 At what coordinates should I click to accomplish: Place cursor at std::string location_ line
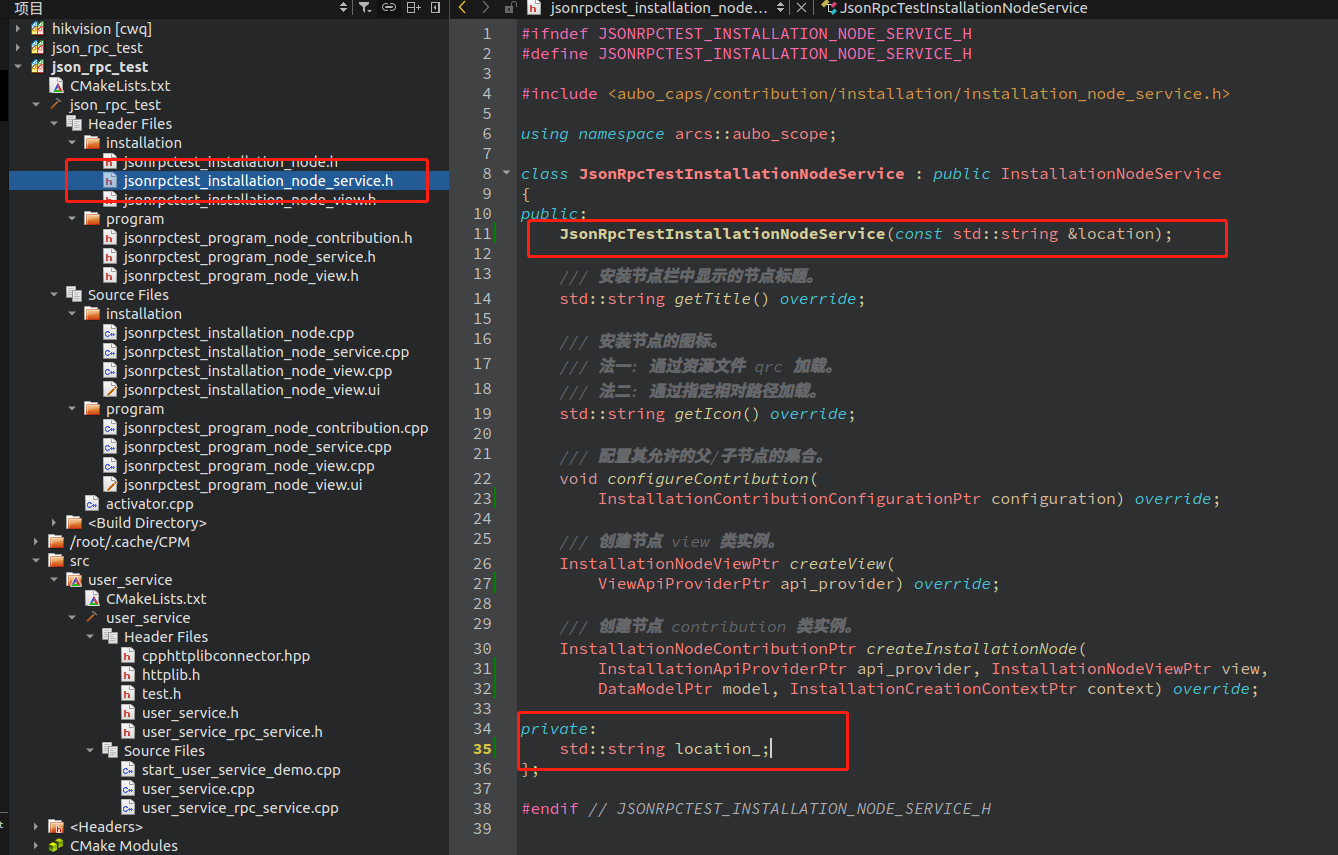665,749
